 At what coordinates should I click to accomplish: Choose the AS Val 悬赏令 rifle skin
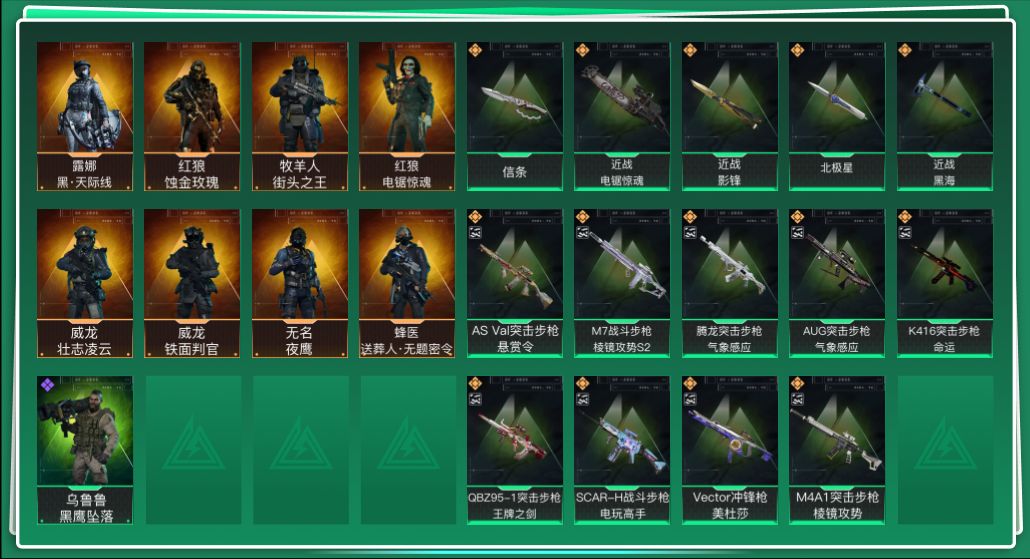514,283
